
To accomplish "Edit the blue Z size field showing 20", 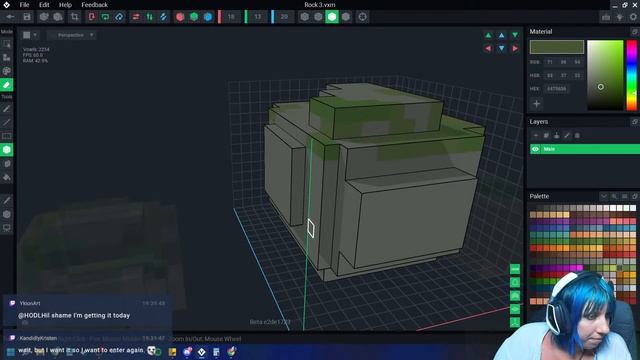I will point(284,17).
